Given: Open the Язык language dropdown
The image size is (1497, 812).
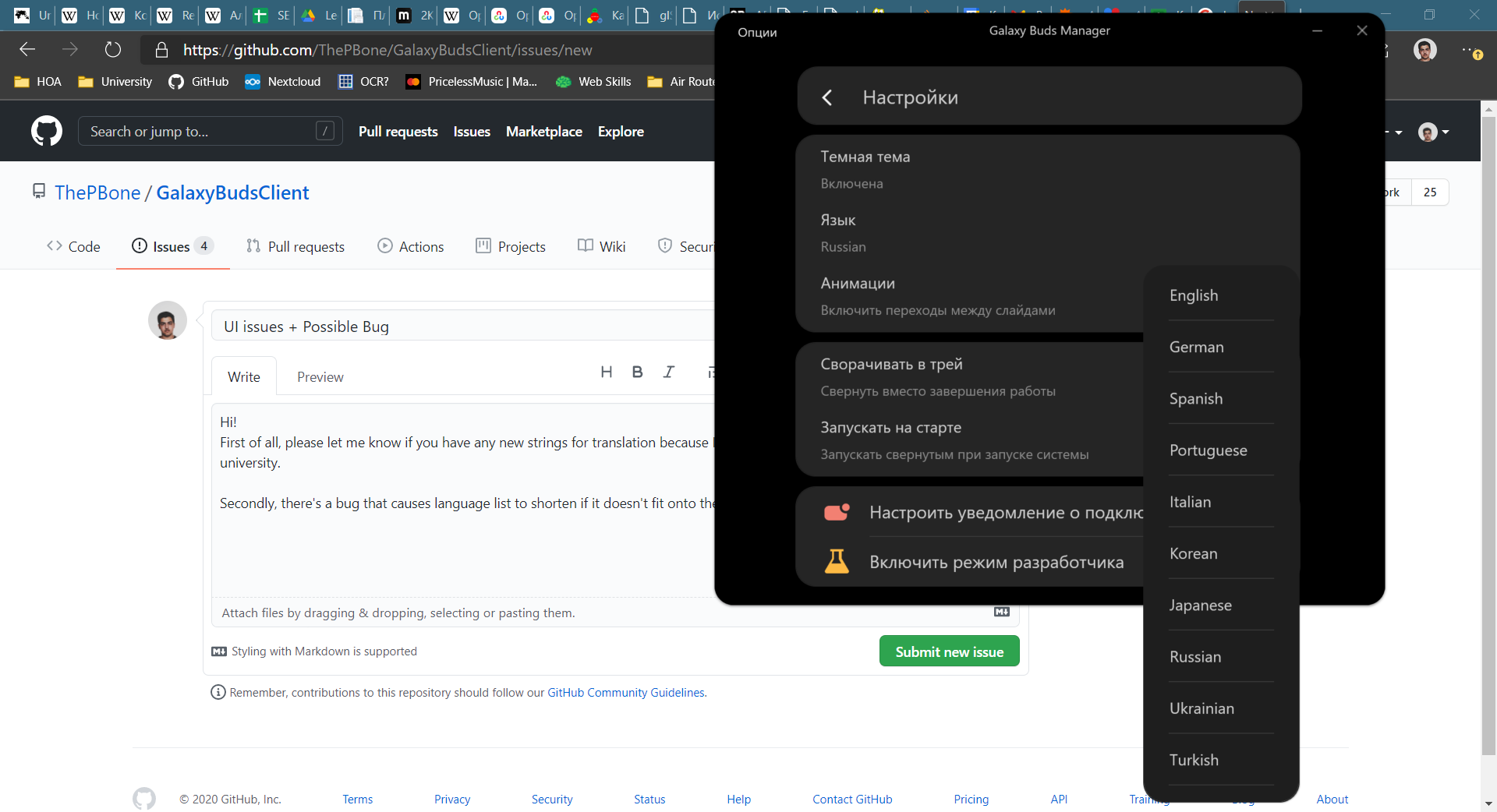Looking at the screenshot, I should [1047, 233].
